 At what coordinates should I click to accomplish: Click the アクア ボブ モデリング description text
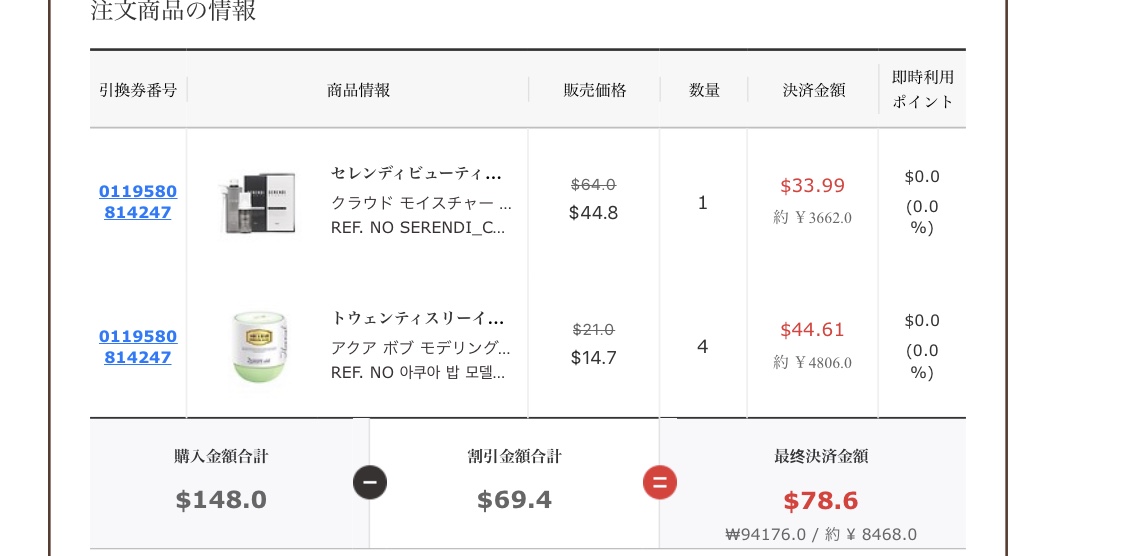(420, 348)
